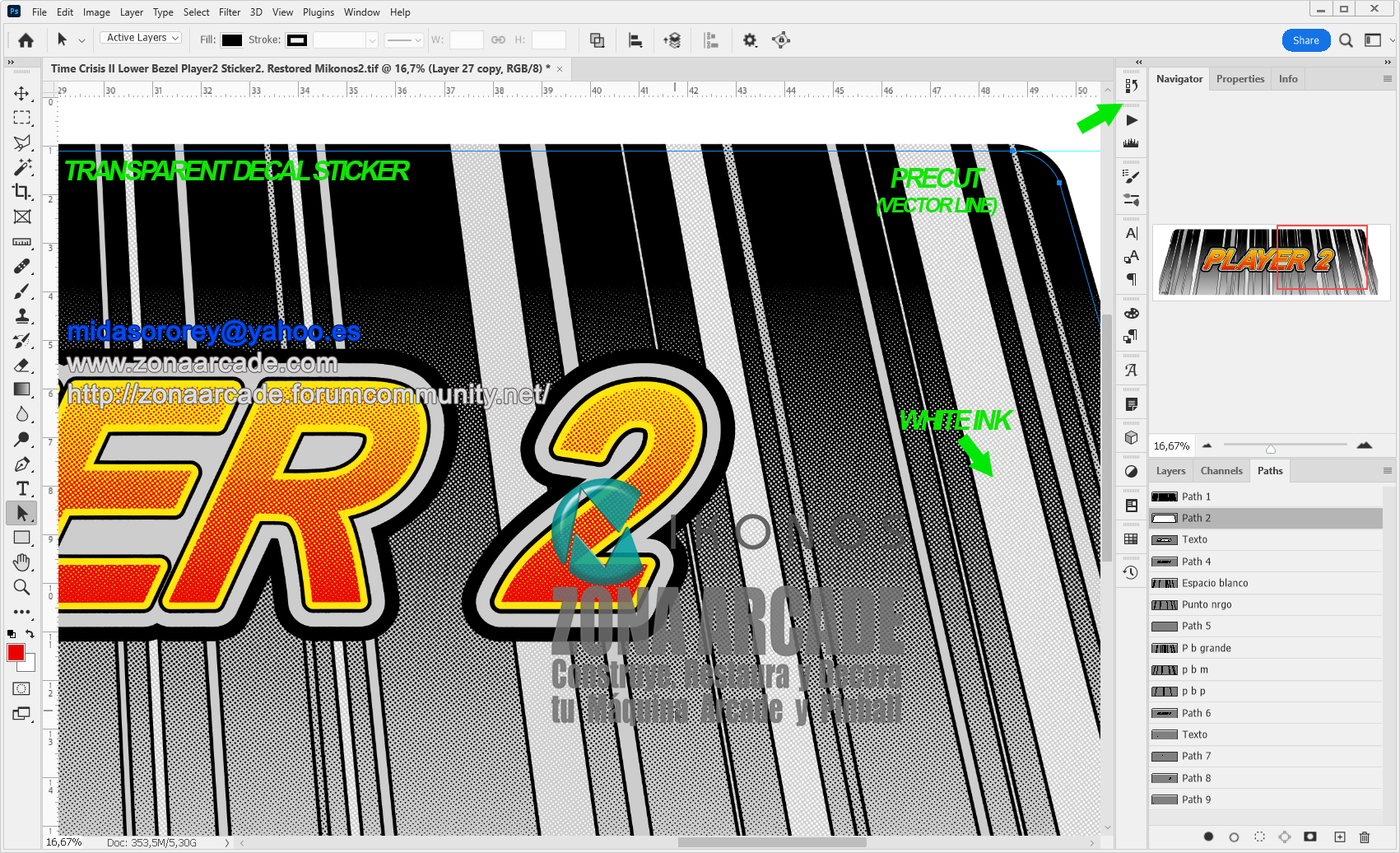
Task: Select the Horizontal Type tool
Action: tap(22, 488)
